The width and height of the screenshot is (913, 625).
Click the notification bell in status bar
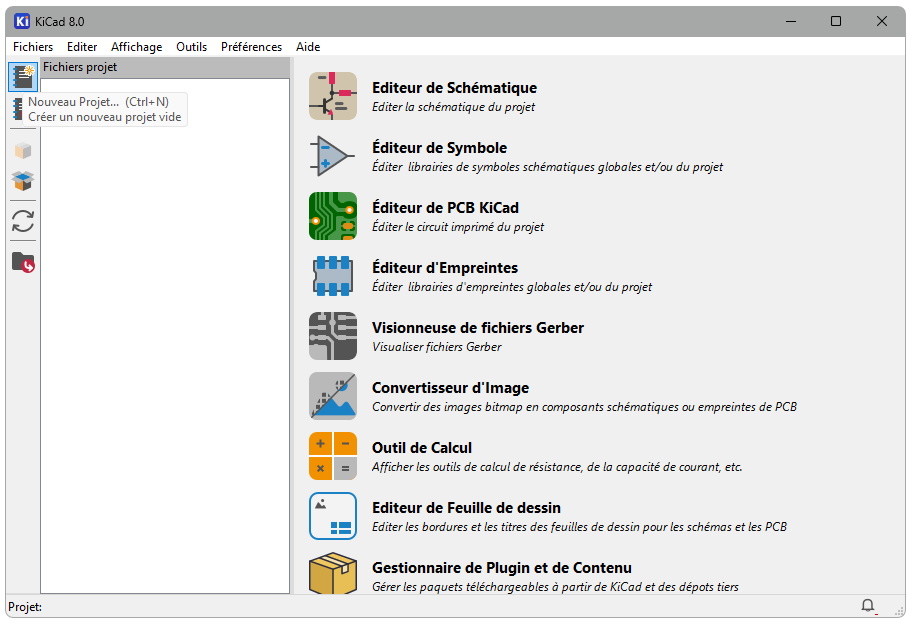[x=868, y=606]
